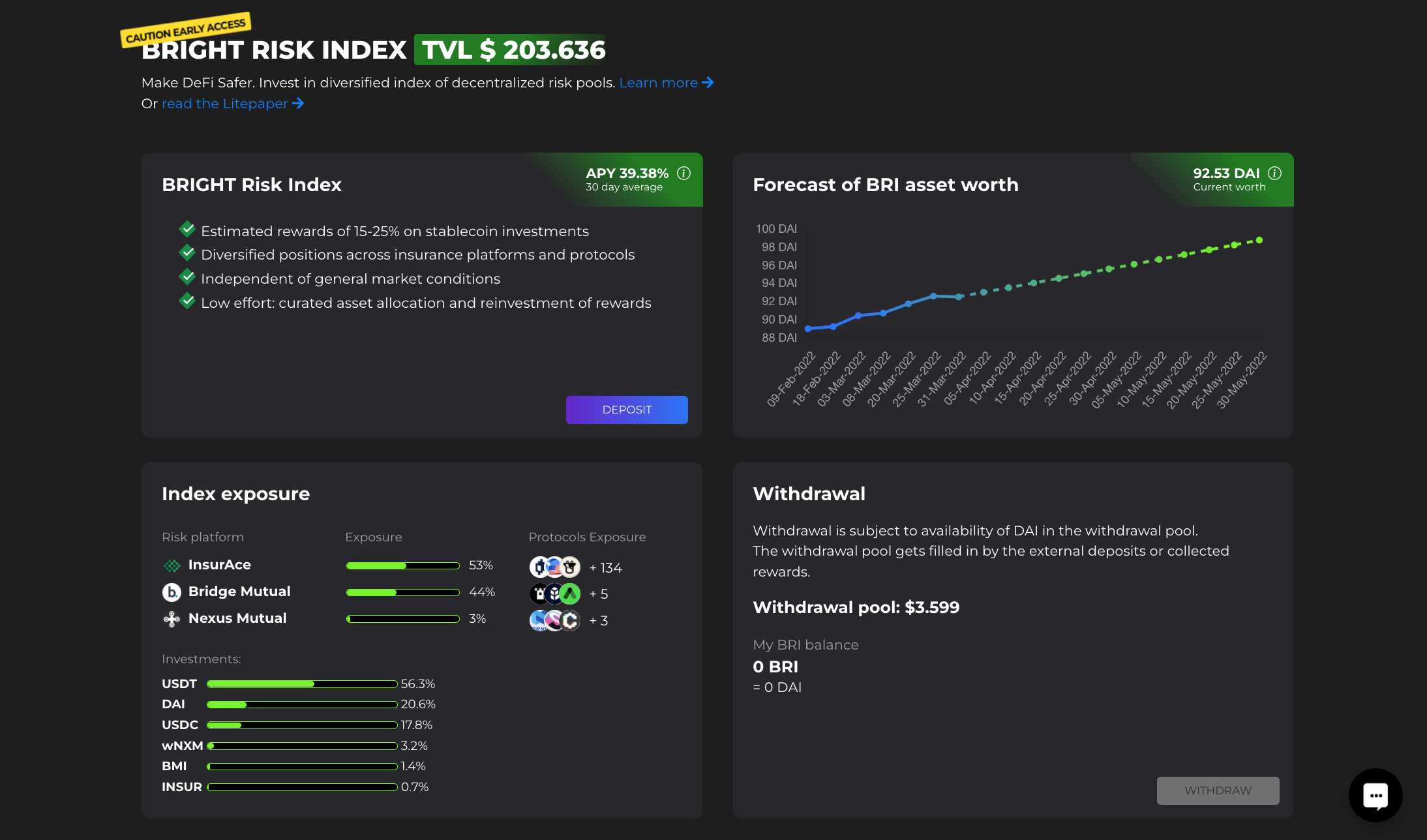Click the DEPOSIT button
This screenshot has height=840, width=1427.
click(x=627, y=410)
